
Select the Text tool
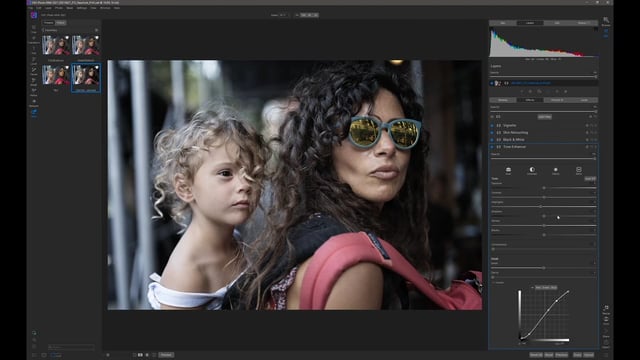(34, 50)
